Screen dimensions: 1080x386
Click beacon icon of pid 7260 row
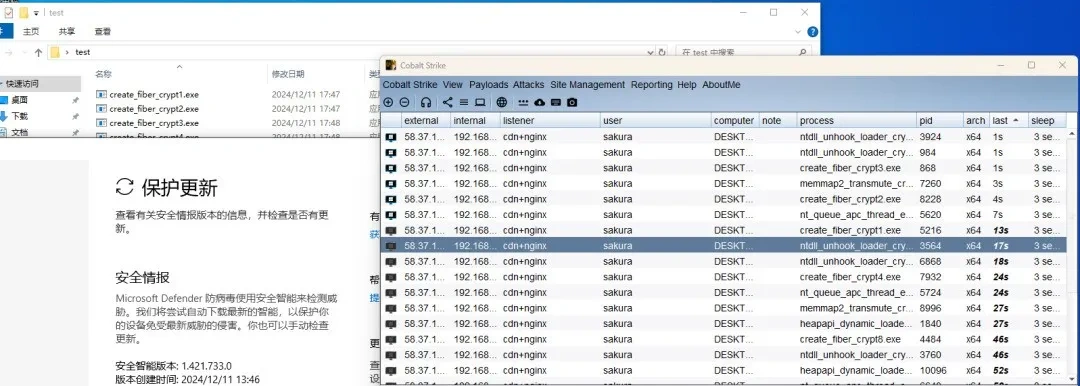coord(391,184)
